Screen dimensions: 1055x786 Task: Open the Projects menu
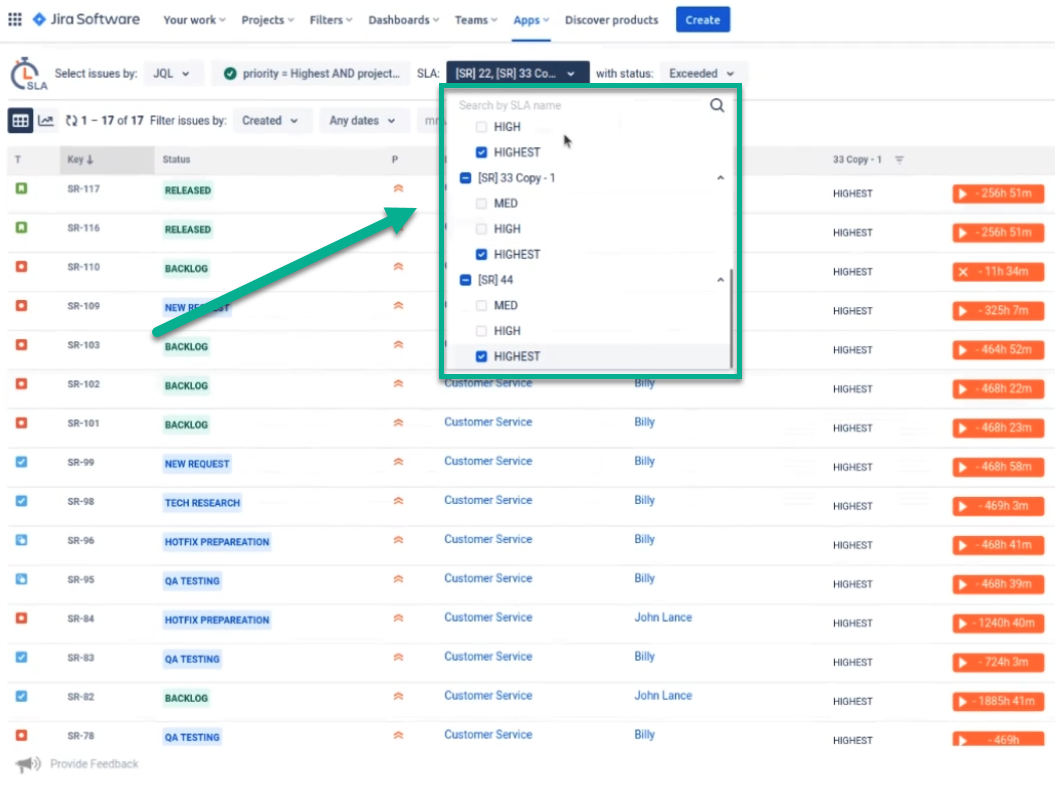tap(267, 20)
